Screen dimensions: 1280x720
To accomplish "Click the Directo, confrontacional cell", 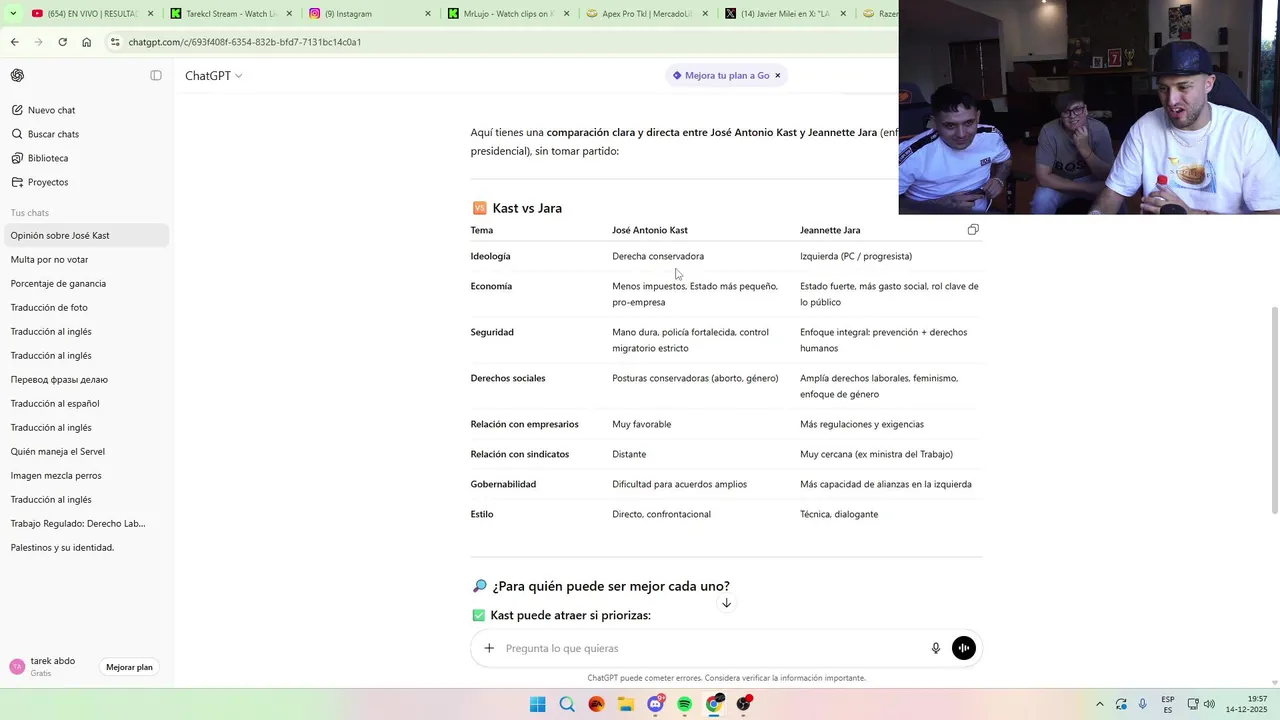I will click(661, 514).
